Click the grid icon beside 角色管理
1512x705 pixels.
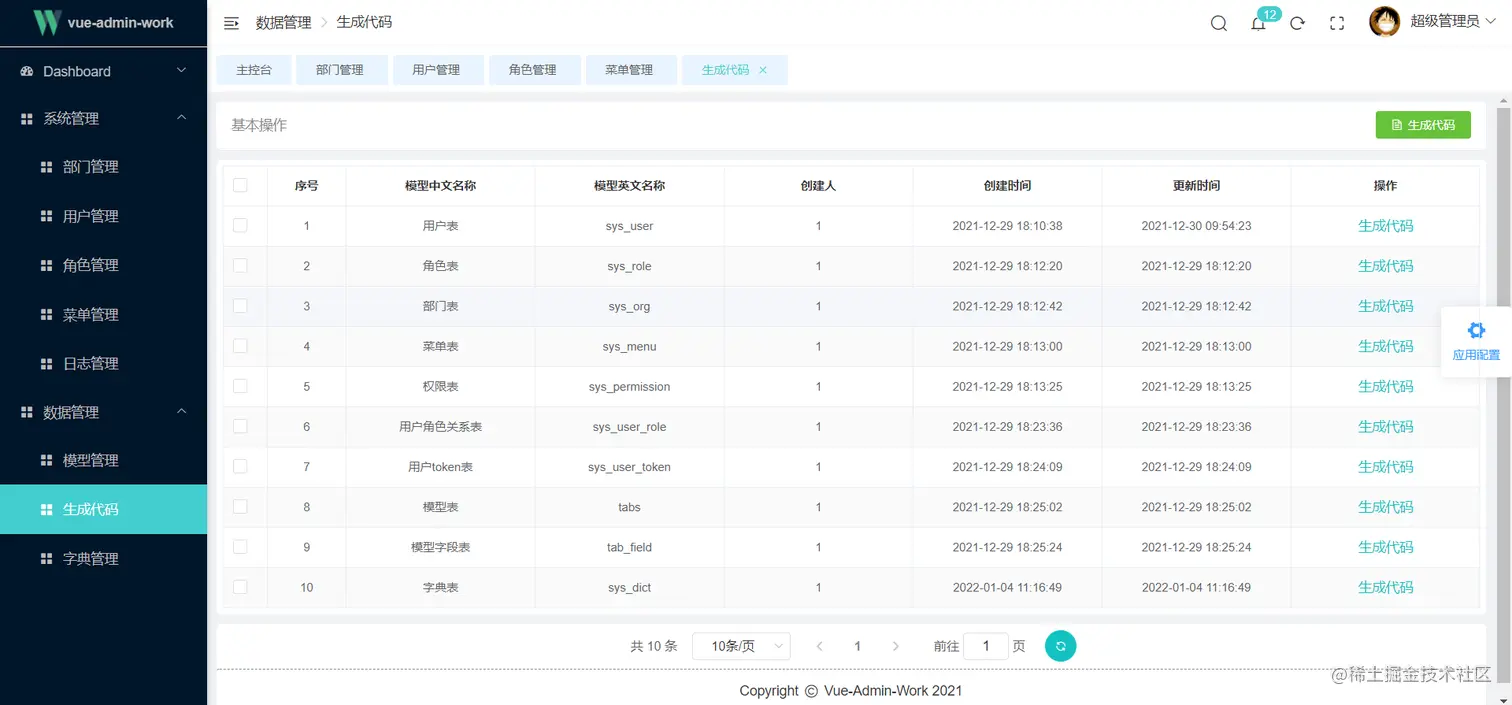coord(46,265)
